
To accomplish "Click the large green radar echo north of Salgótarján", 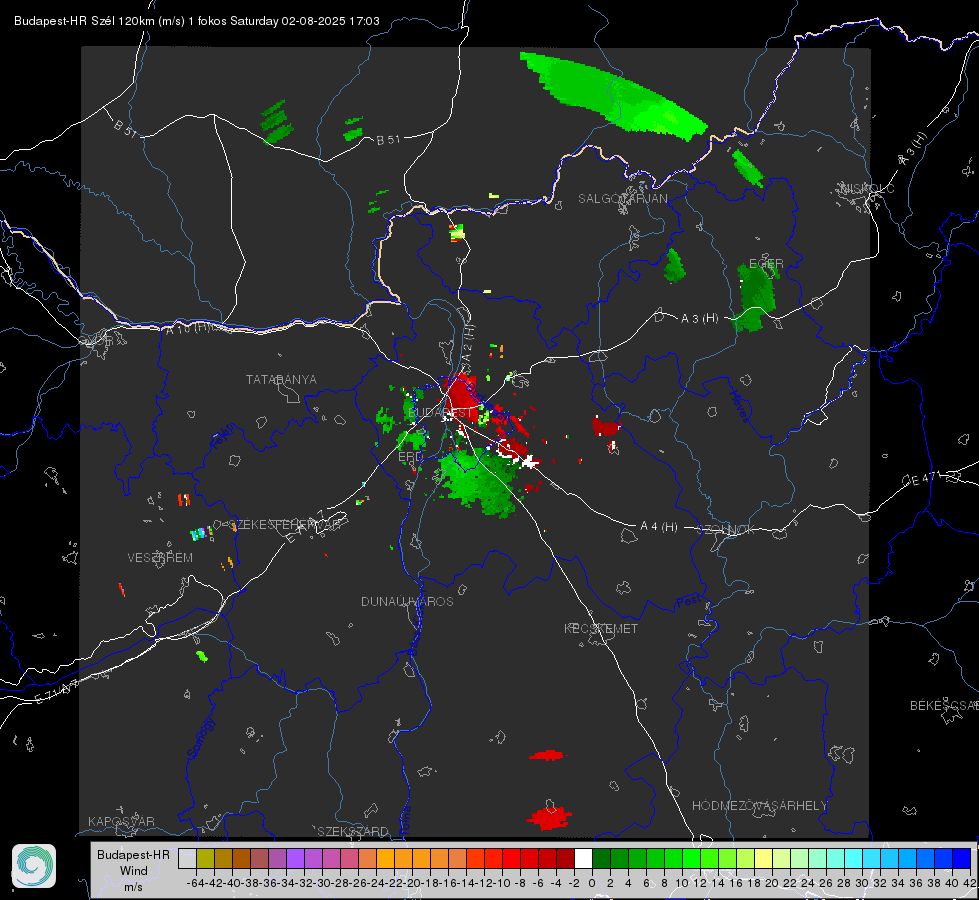I will tap(615, 96).
